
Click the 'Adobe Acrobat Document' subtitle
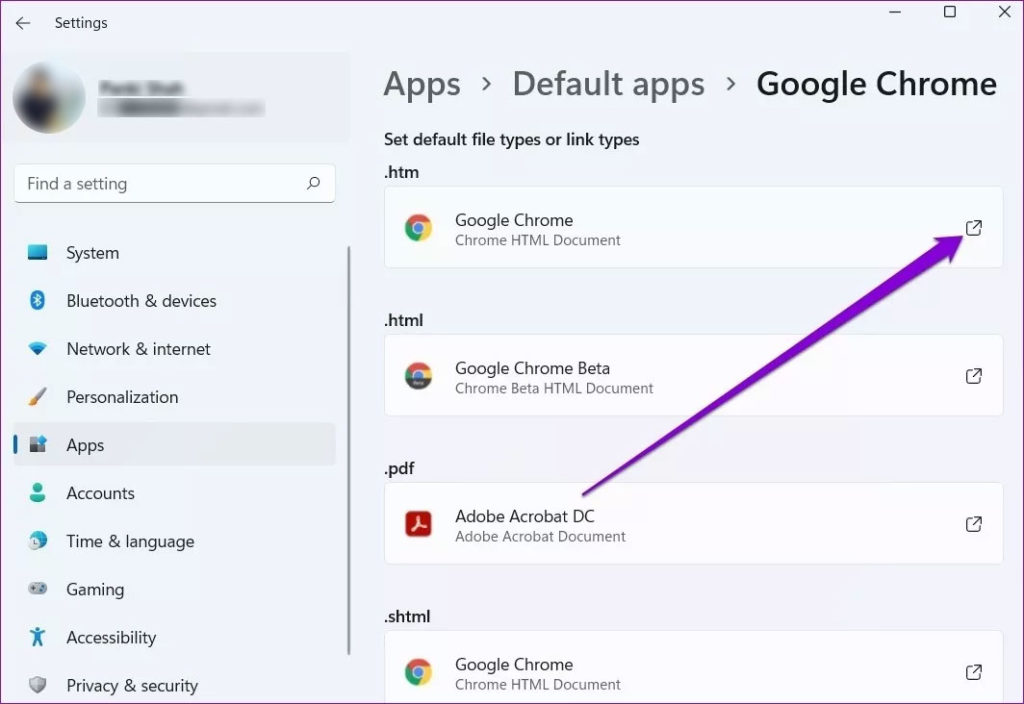click(x=540, y=536)
